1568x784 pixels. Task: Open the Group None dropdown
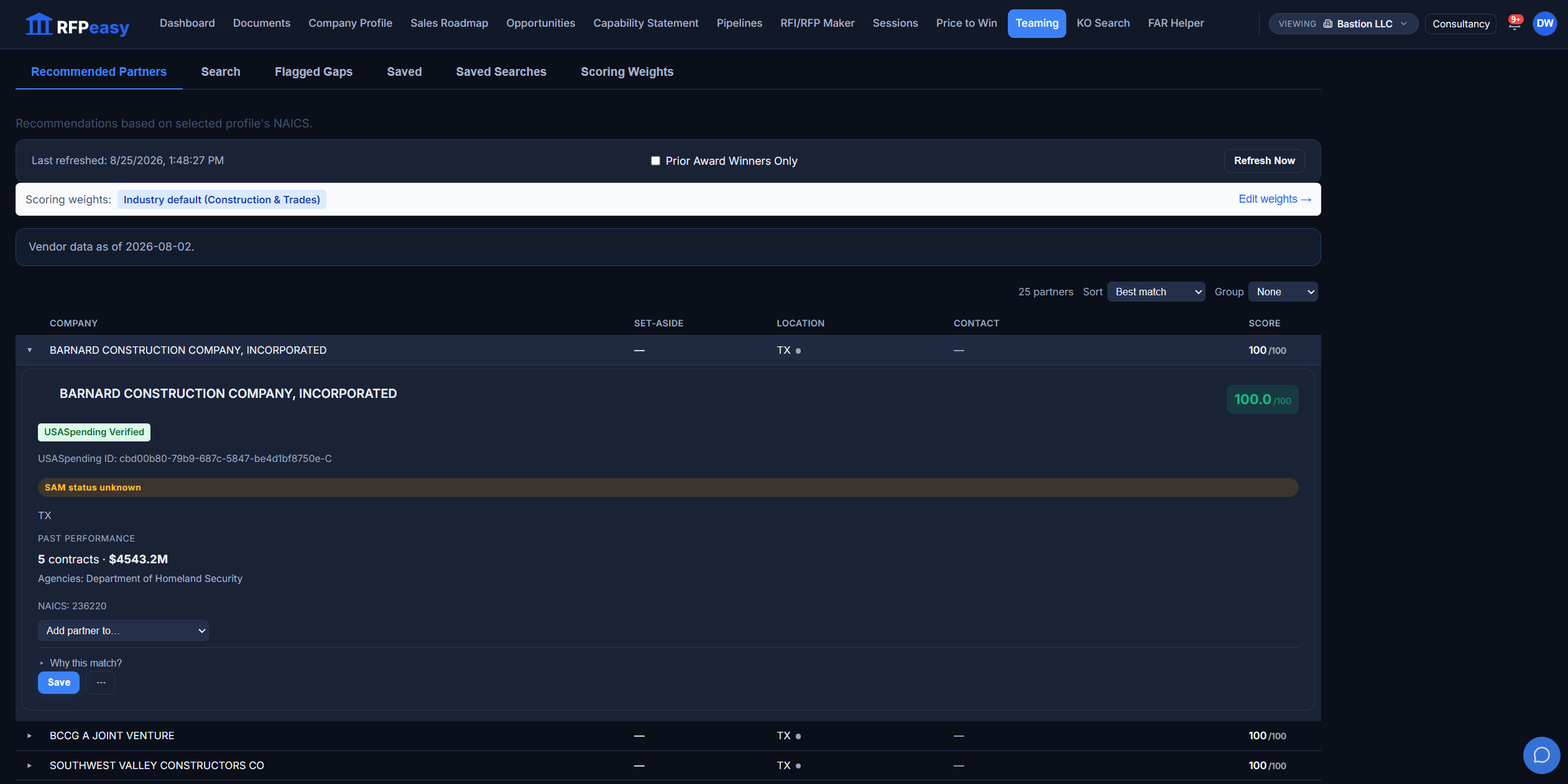[1283, 292]
